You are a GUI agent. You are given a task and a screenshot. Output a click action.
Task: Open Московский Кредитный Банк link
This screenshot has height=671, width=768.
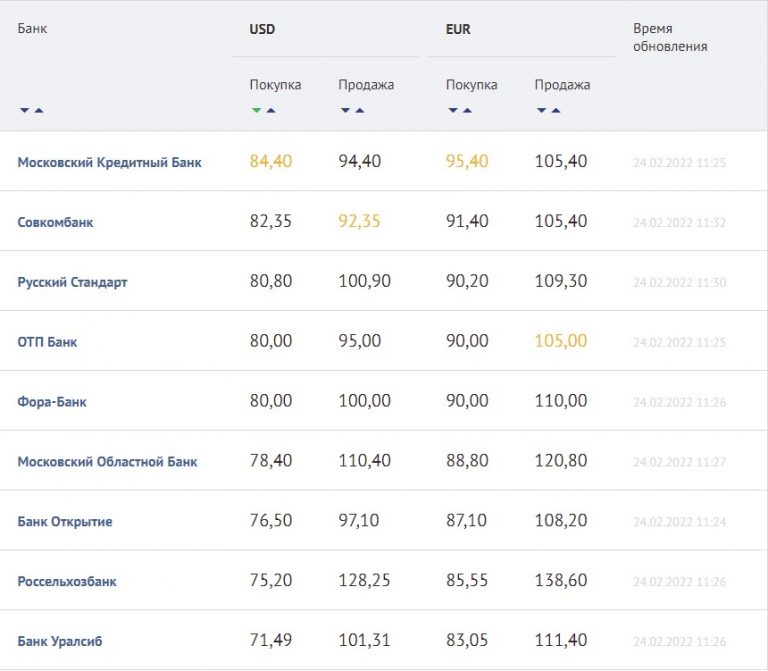point(109,162)
